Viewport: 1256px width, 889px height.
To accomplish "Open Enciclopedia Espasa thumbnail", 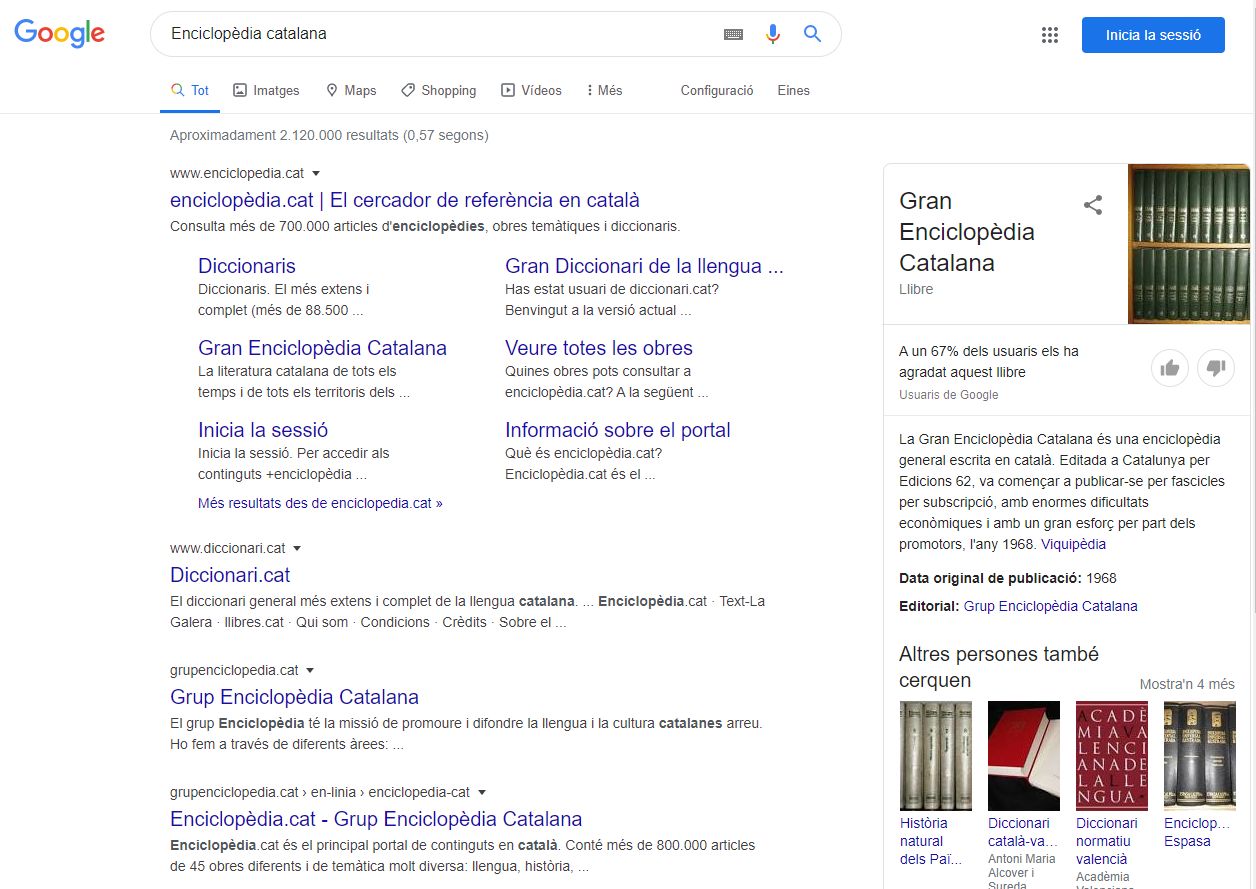I will pyautogui.click(x=1200, y=755).
